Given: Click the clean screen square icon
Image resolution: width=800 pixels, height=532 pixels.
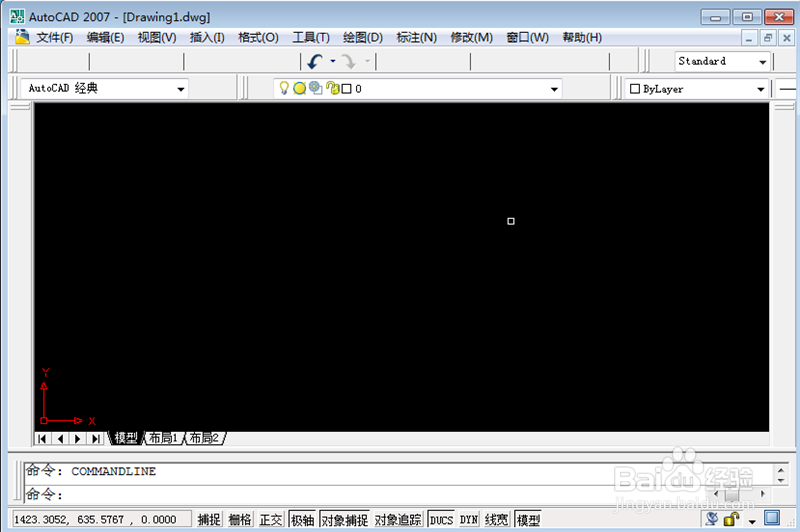Looking at the screenshot, I should click(x=772, y=518).
